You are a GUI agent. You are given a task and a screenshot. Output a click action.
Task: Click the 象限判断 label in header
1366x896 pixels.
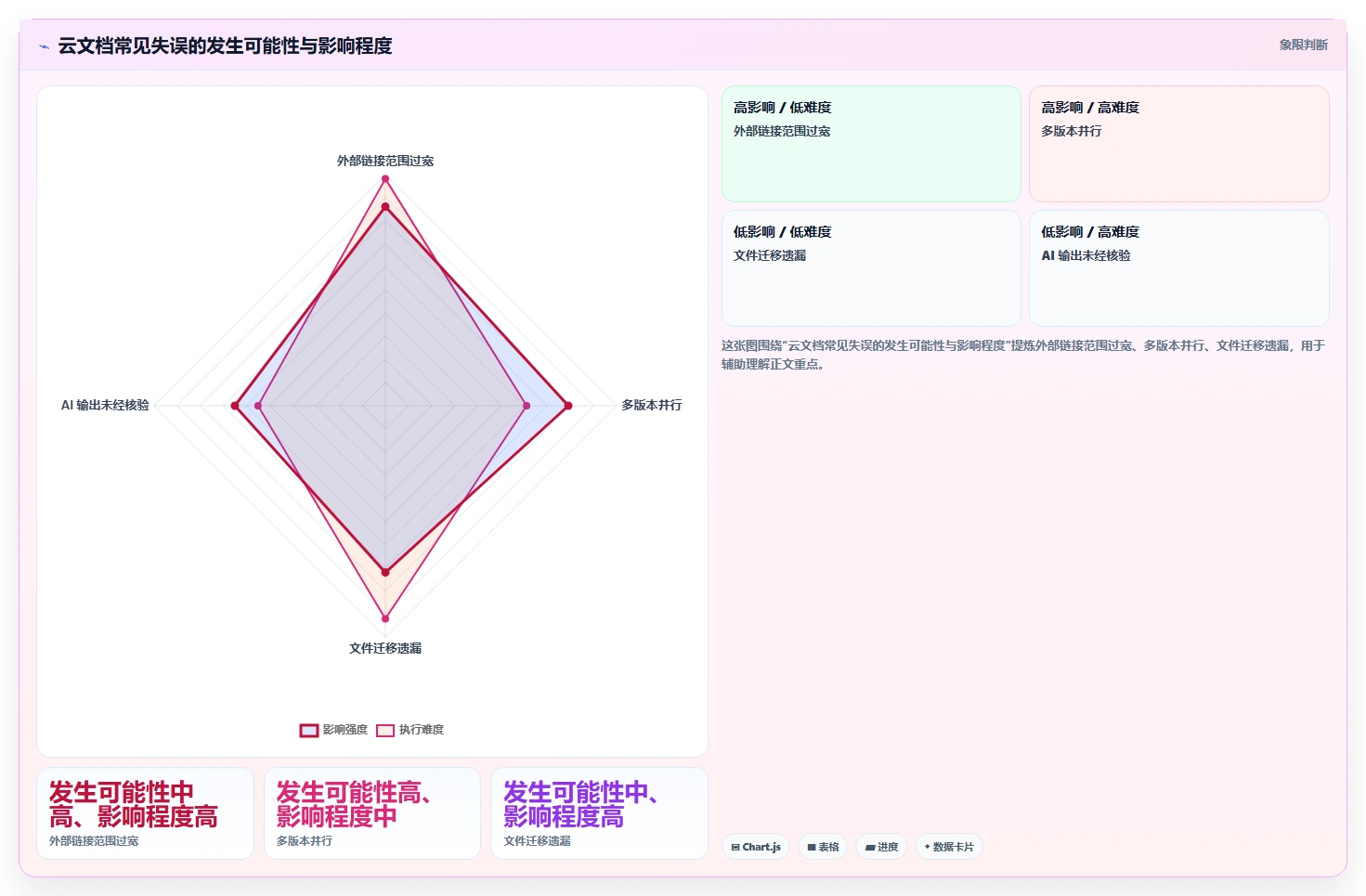pyautogui.click(x=1303, y=45)
